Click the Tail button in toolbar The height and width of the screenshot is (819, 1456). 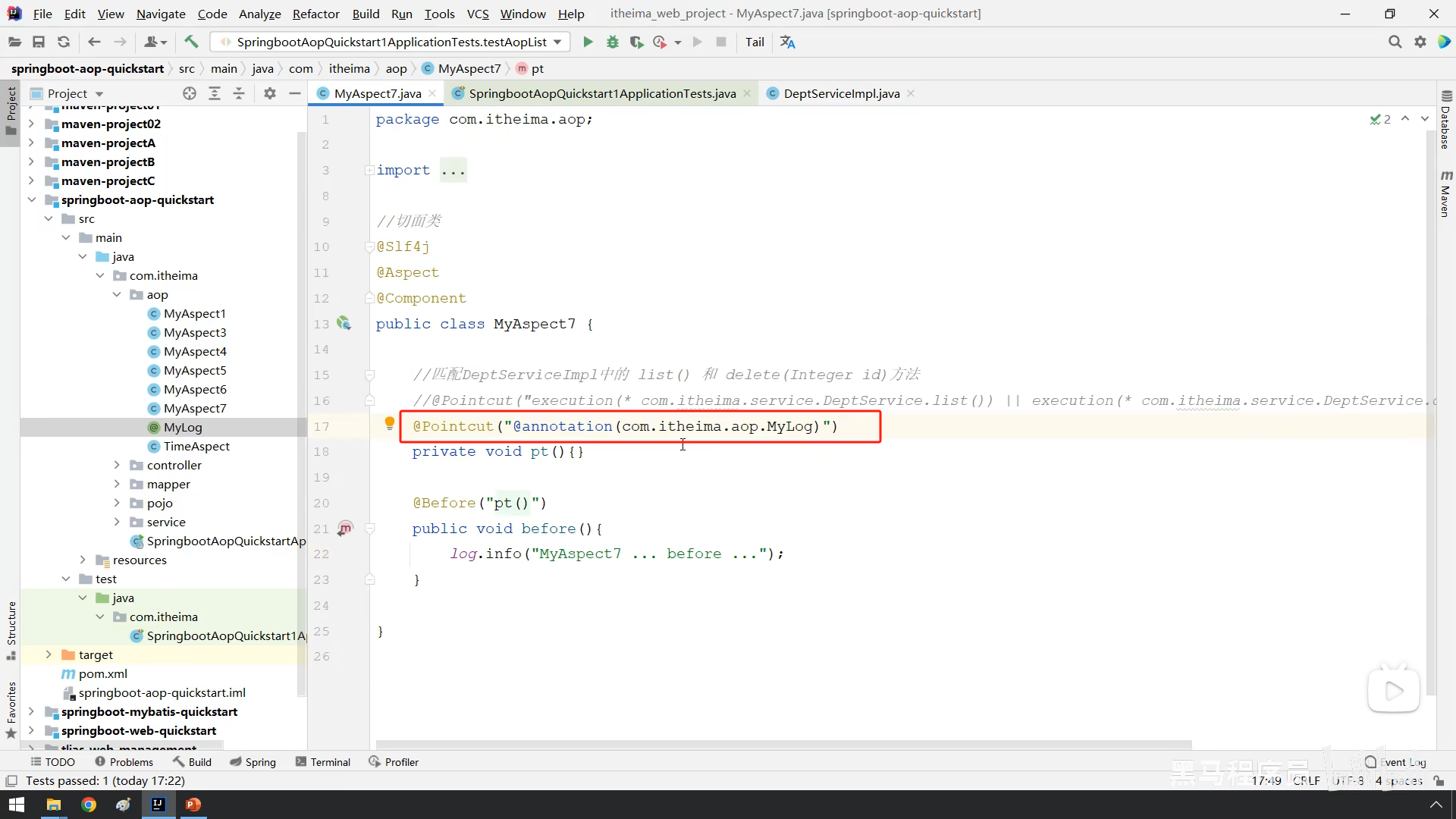click(755, 42)
